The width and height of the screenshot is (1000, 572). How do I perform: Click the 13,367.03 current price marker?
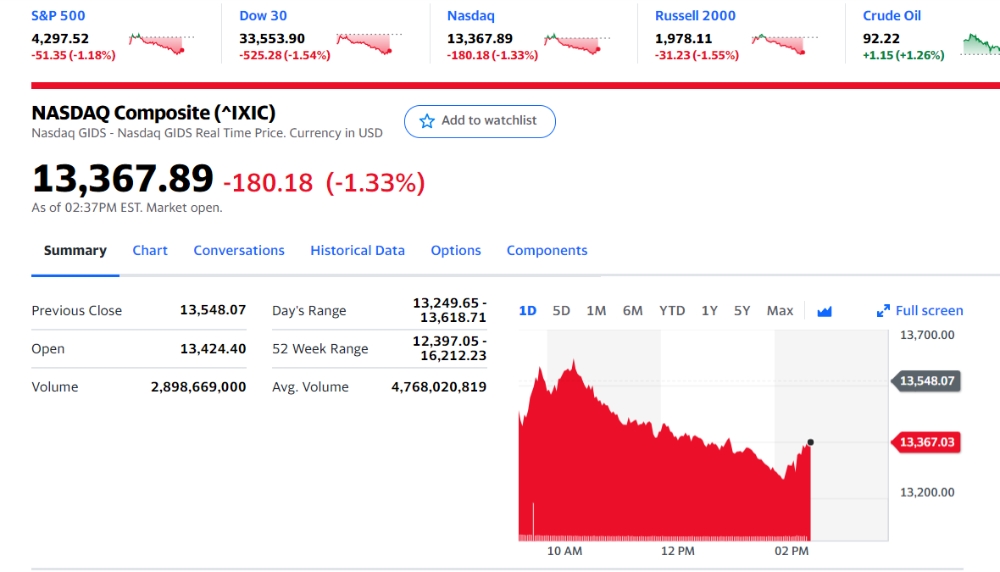(926, 442)
